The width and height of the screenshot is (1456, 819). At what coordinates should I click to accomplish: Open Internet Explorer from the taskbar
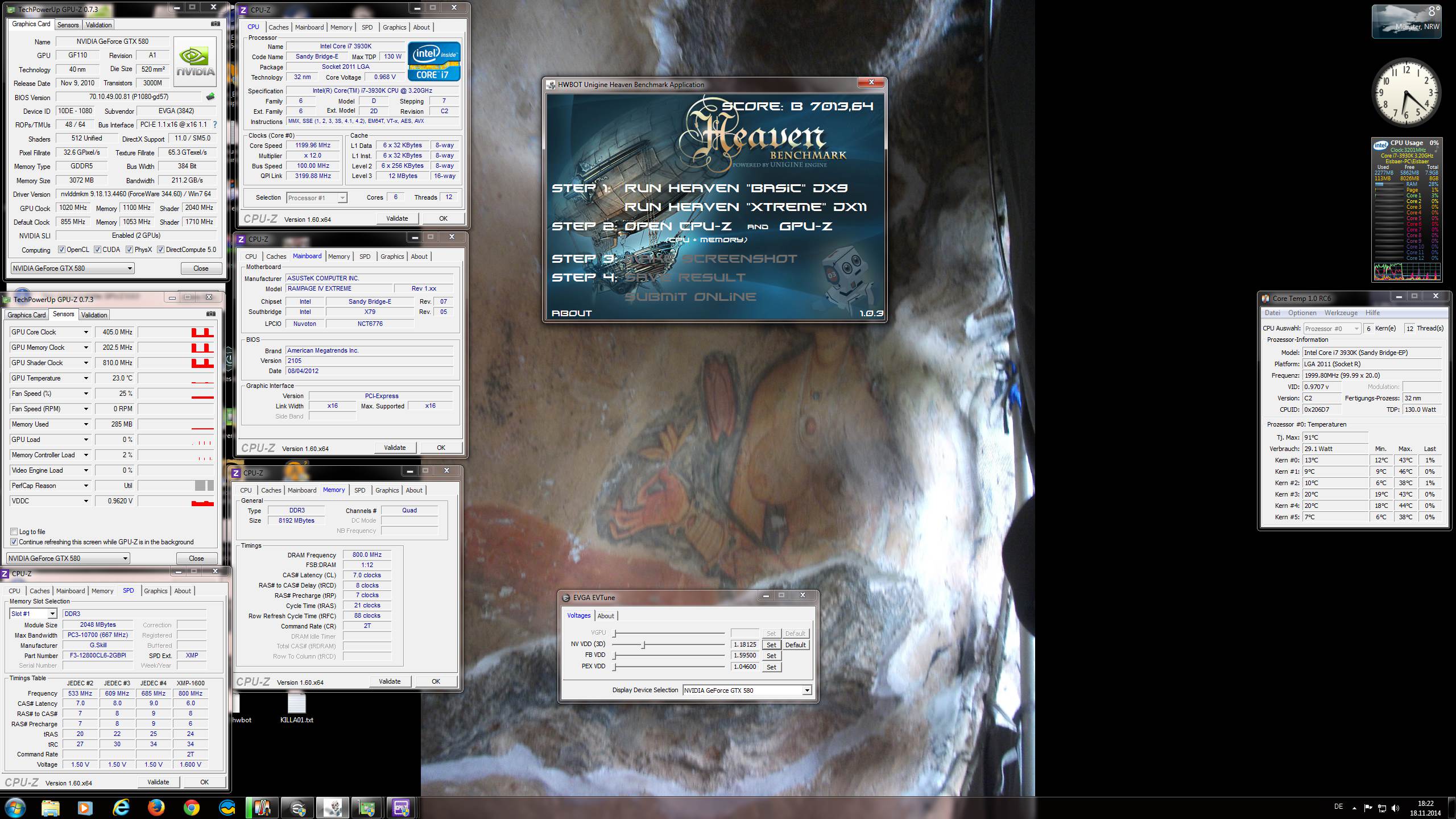coord(121,808)
